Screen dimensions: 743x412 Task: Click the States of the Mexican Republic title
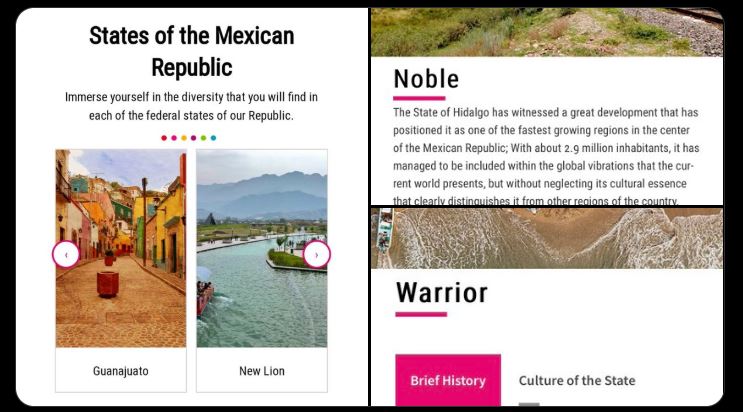pos(191,51)
